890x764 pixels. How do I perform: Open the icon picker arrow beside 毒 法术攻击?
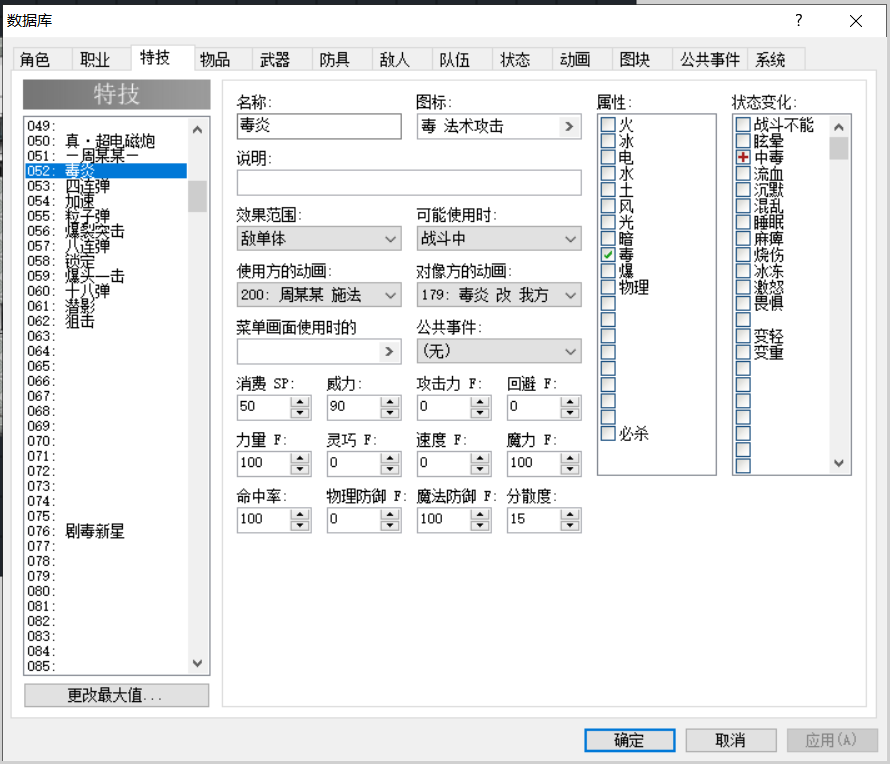(x=569, y=127)
